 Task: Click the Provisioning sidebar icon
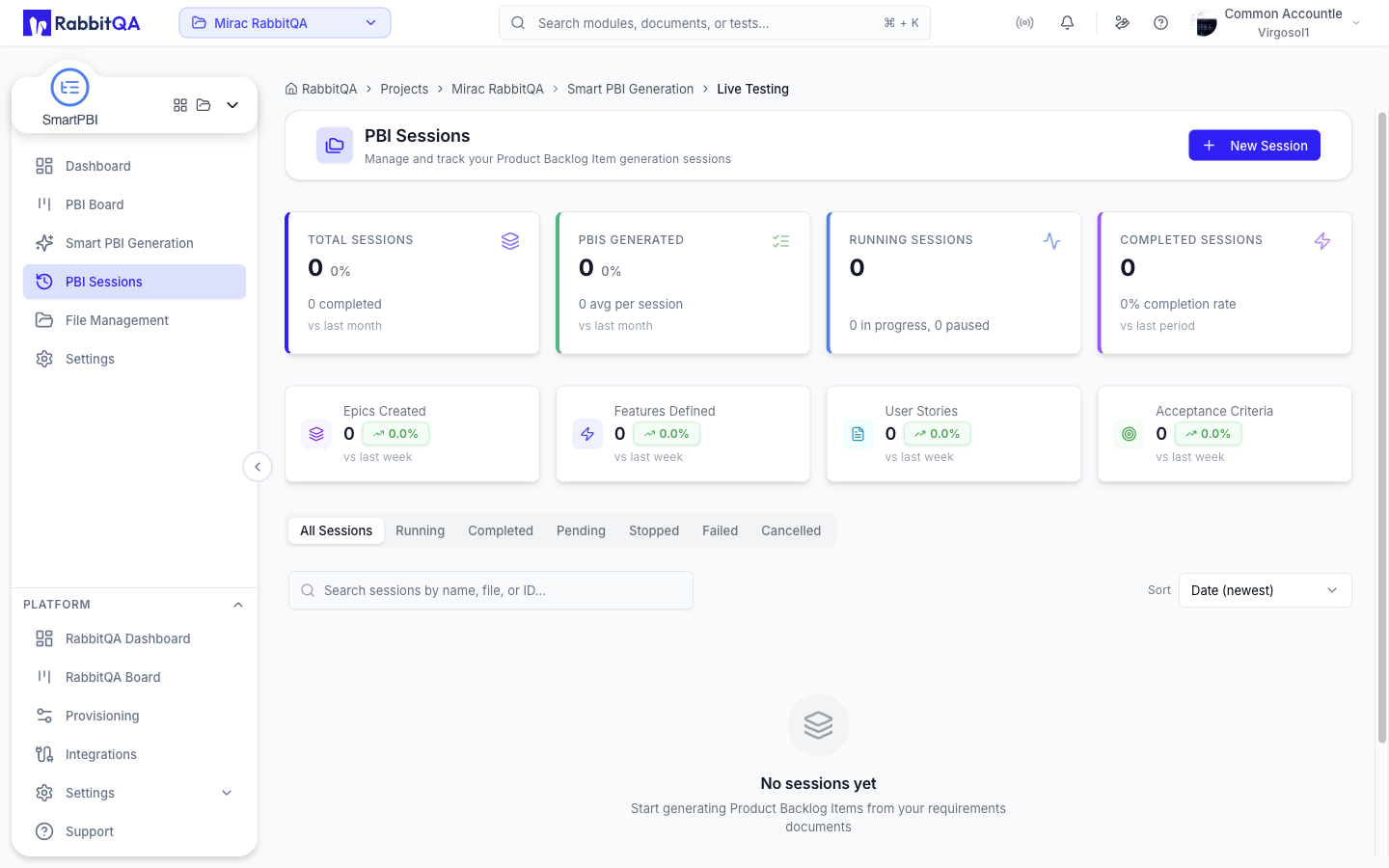pos(44,716)
